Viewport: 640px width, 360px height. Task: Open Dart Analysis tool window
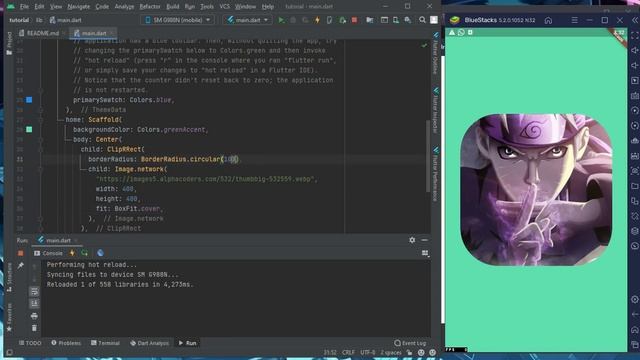[x=149, y=343]
